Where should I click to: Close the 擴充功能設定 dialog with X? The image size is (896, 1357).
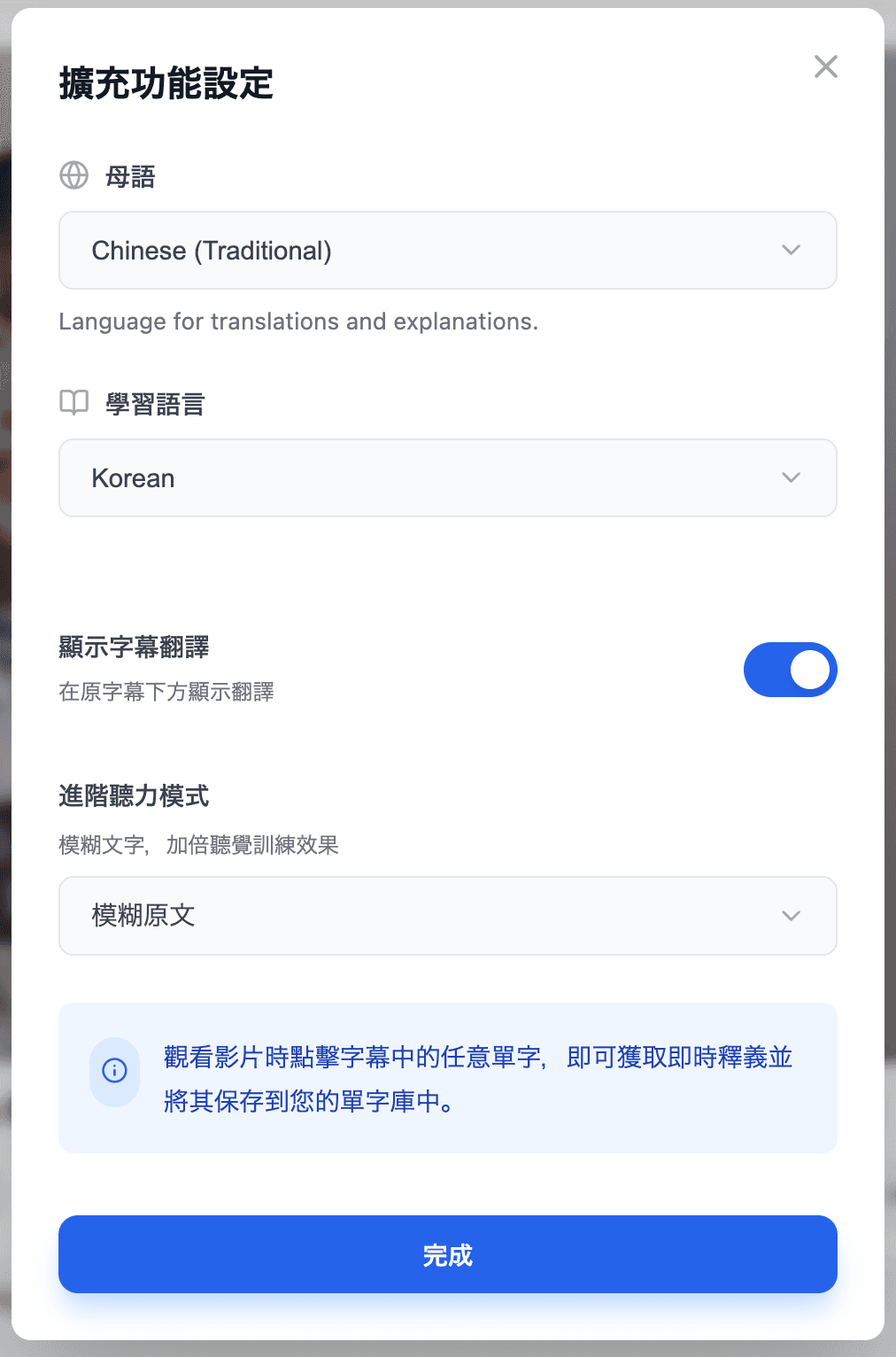(825, 66)
